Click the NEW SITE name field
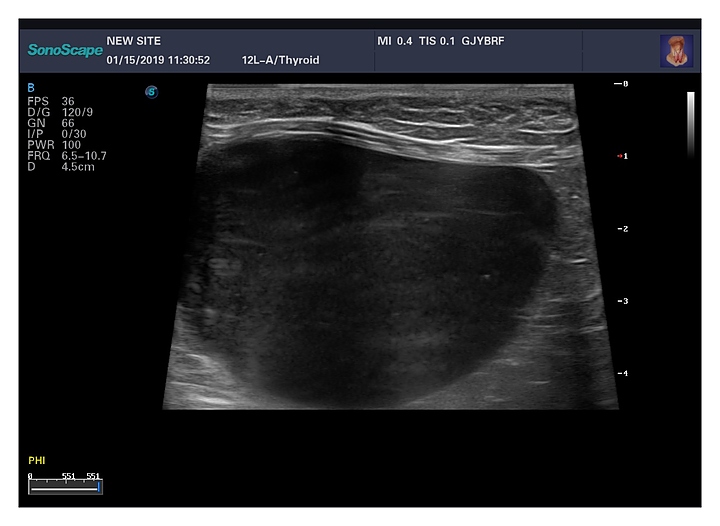The image size is (720, 526). [x=133, y=41]
